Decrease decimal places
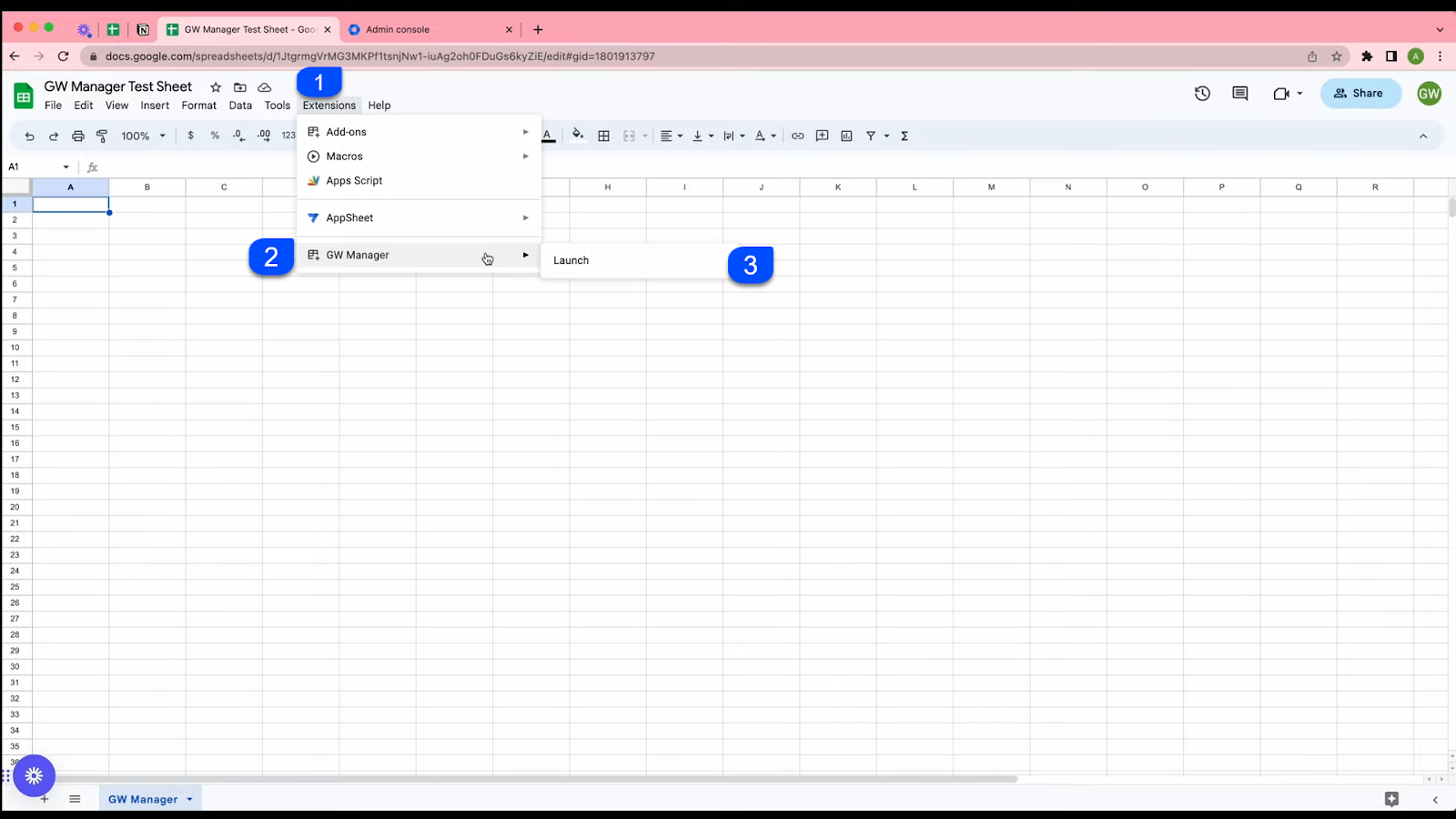Image resolution: width=1456 pixels, height=819 pixels. (x=238, y=136)
